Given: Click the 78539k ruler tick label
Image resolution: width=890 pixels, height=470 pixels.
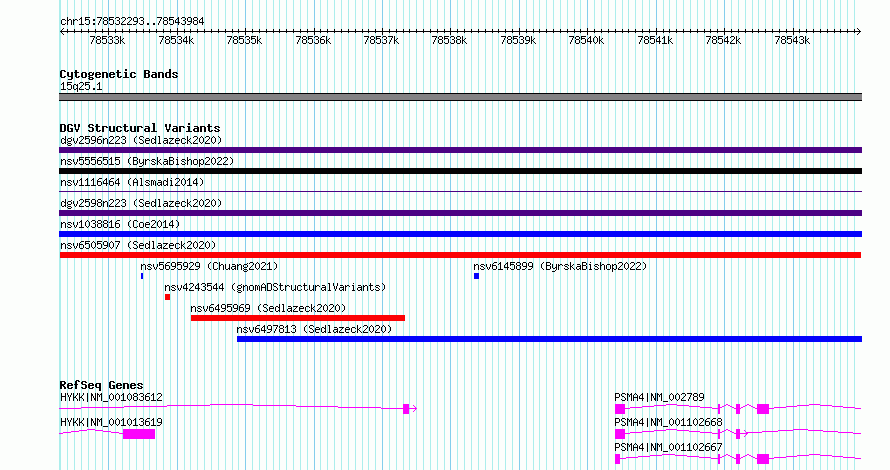Looking at the screenshot, I should click(x=518, y=41).
